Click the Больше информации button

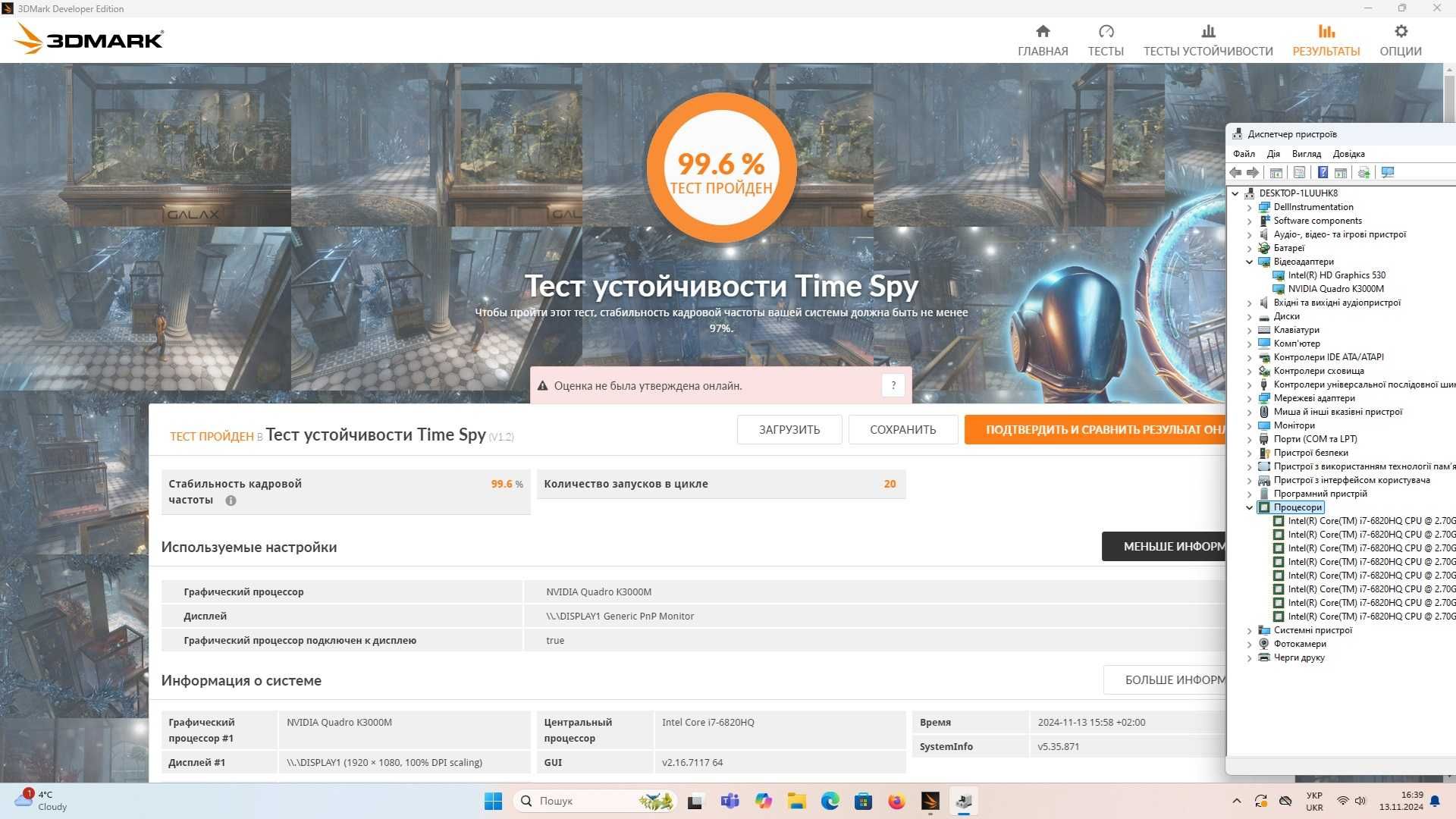pyautogui.click(x=1164, y=679)
